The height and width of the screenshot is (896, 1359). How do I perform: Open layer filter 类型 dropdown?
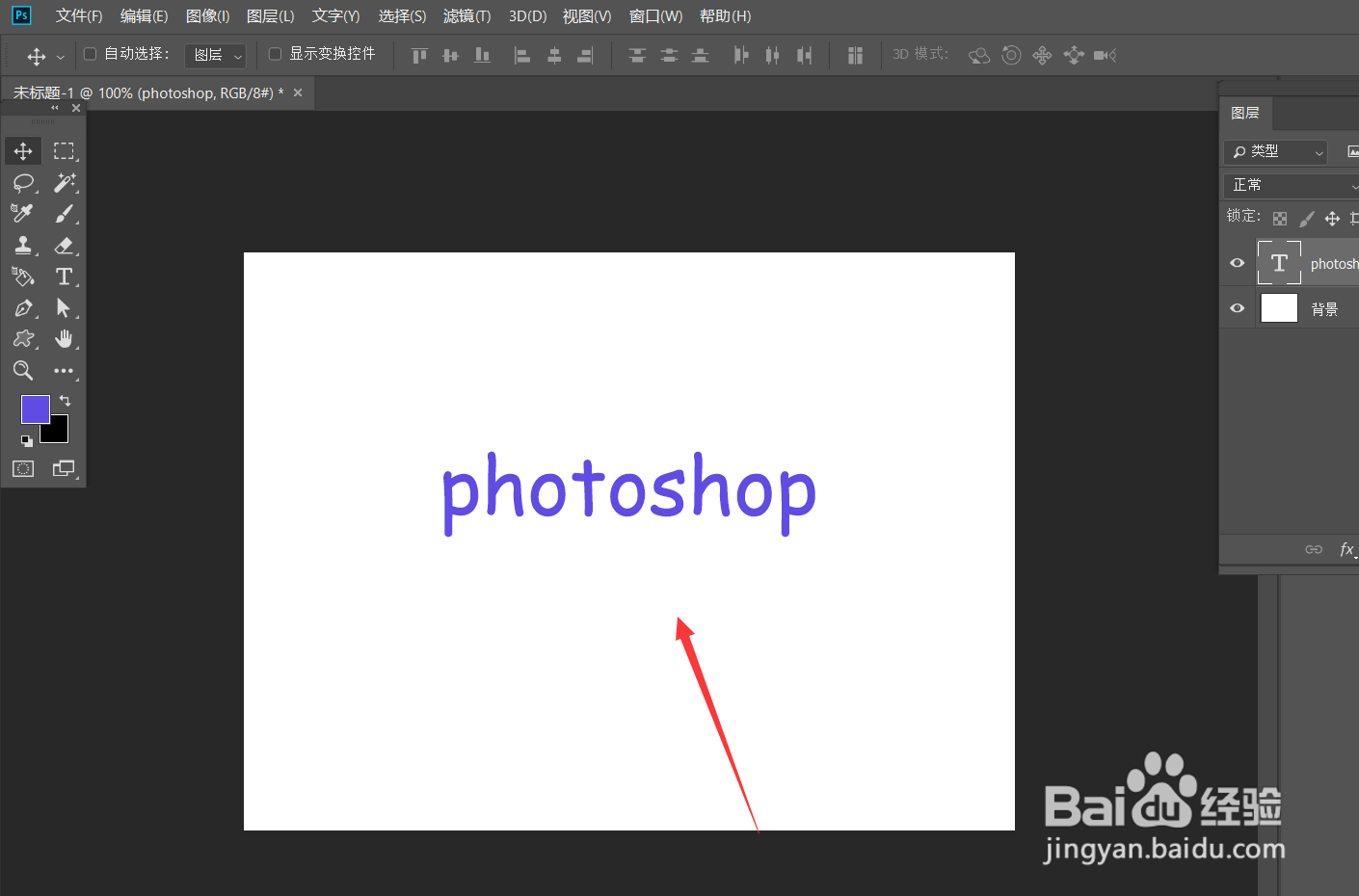1276,152
